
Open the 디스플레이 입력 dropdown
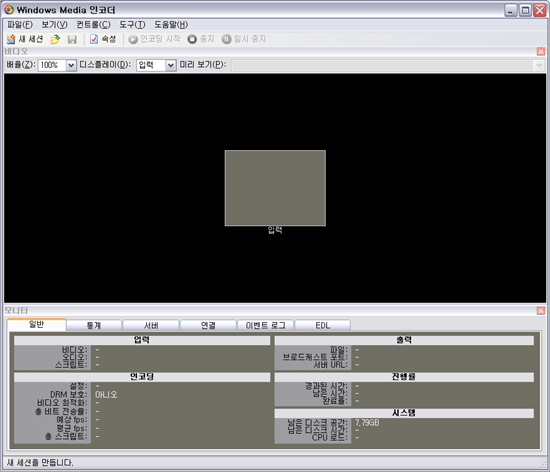170,65
